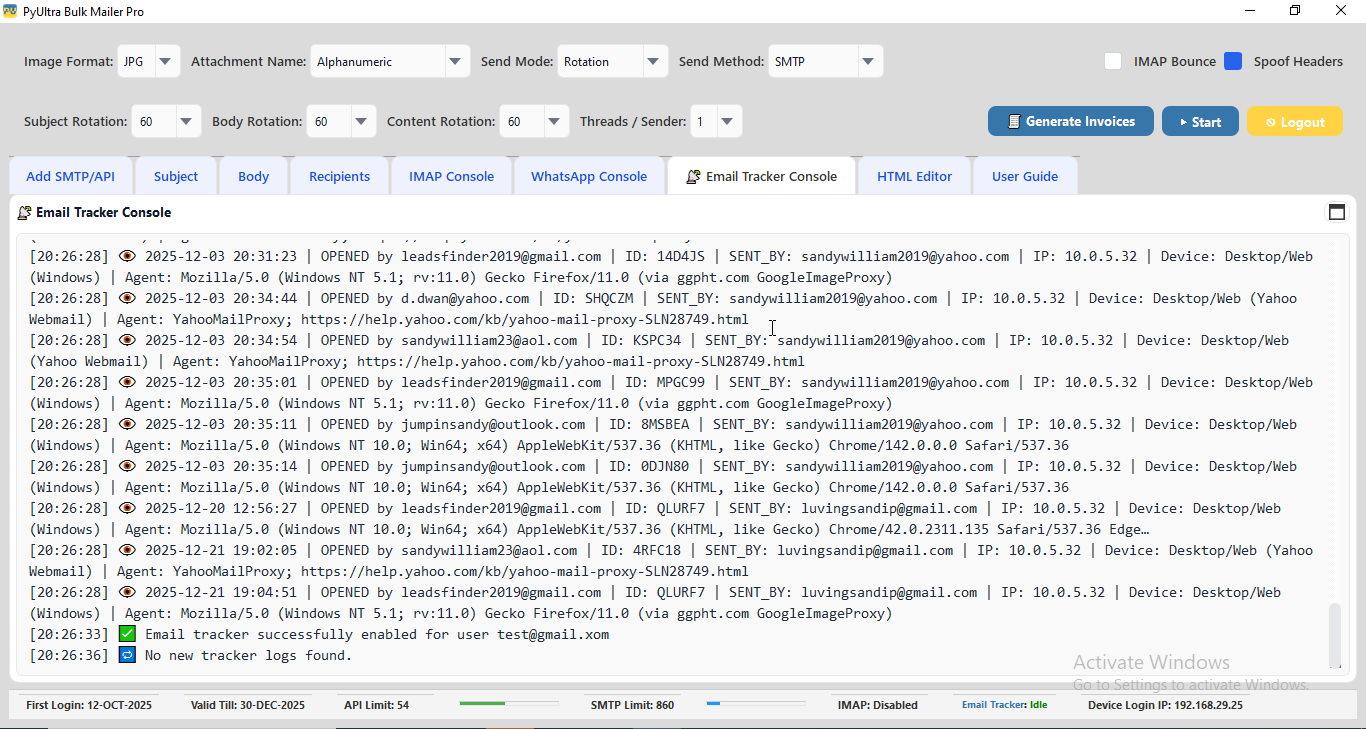Click the play icon inside Start button

tap(1184, 121)
